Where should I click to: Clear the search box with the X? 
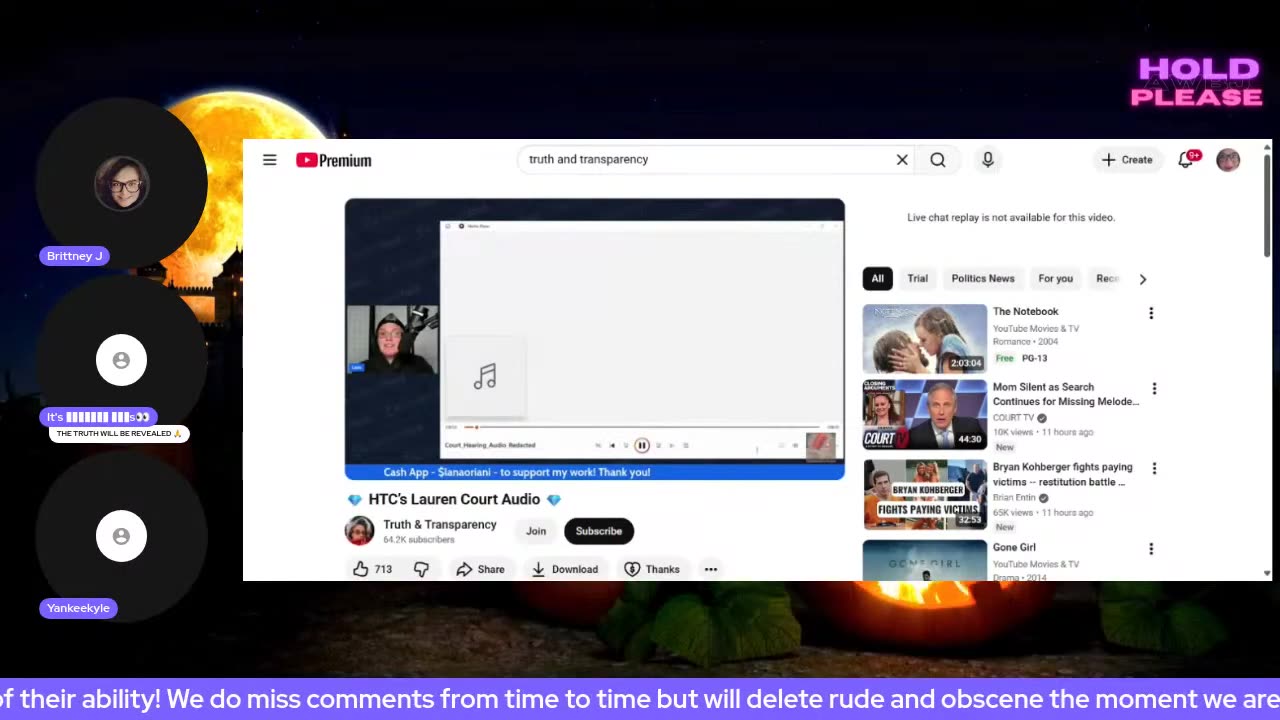pos(902,160)
